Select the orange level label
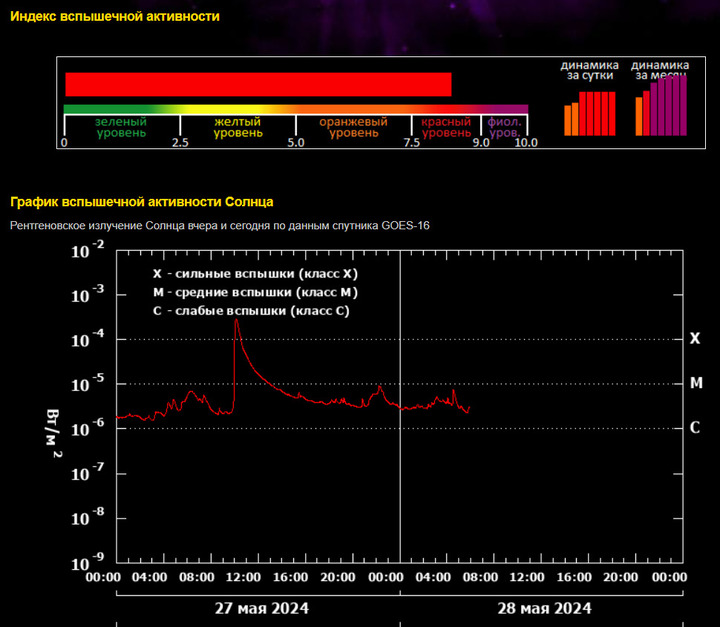720x627 pixels. tap(353, 127)
